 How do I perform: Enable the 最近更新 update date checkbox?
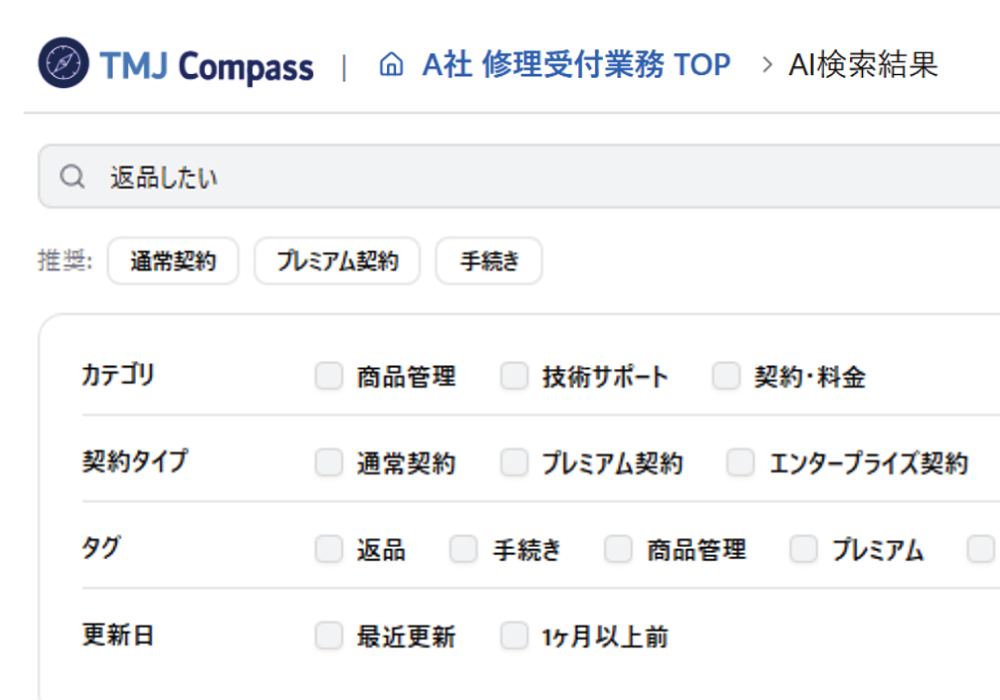click(329, 636)
